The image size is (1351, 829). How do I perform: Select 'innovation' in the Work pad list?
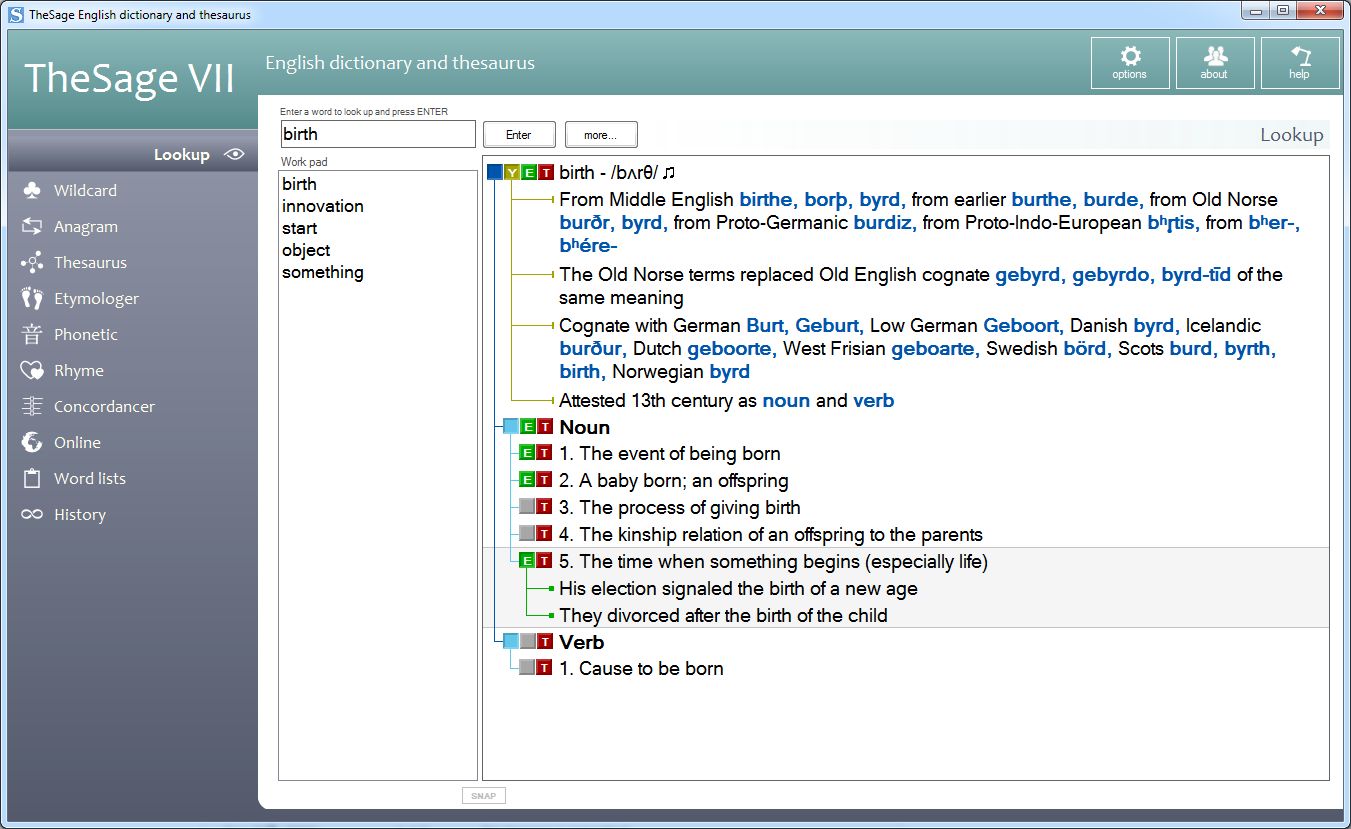tap(323, 206)
